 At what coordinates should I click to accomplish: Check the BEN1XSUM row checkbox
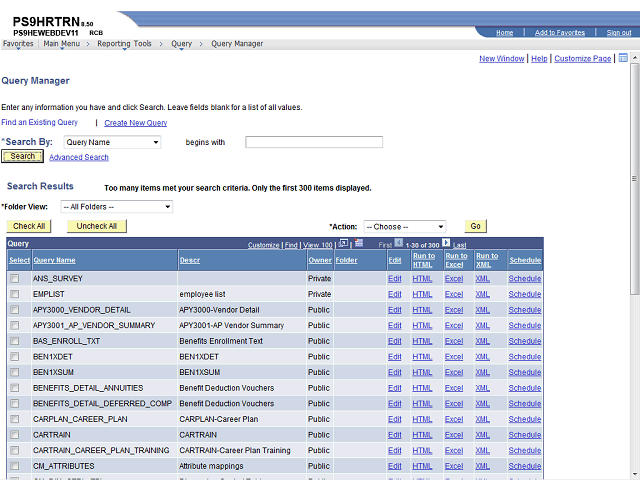click(15, 372)
